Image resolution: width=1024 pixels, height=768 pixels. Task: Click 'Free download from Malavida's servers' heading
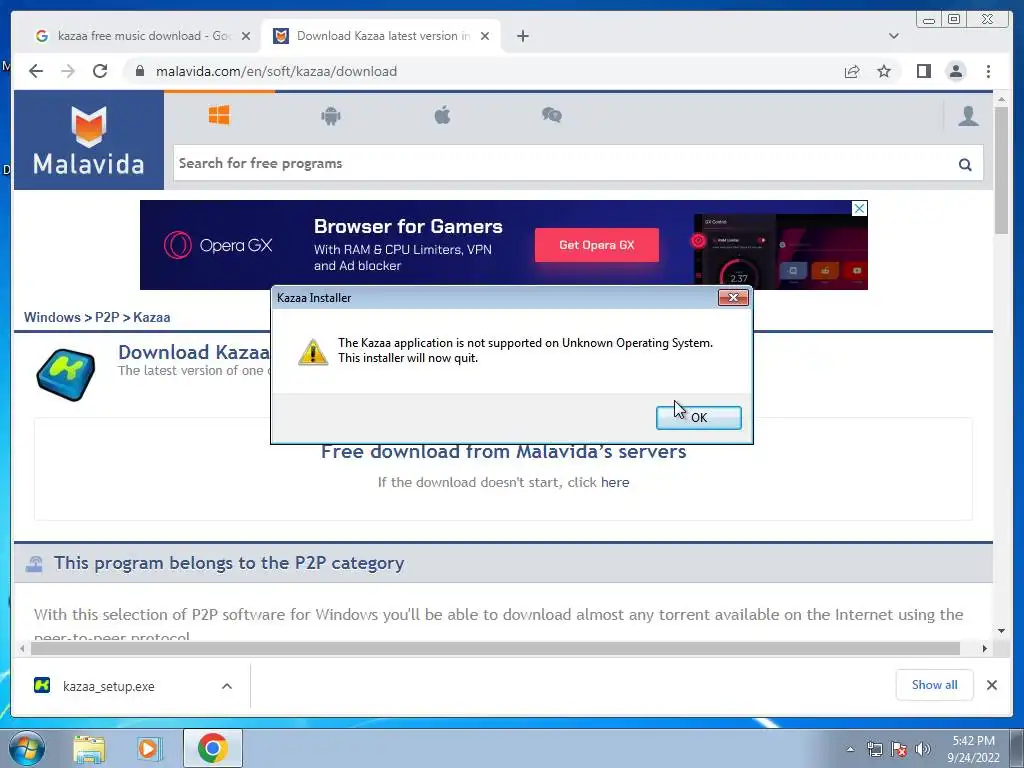pyautogui.click(x=504, y=452)
